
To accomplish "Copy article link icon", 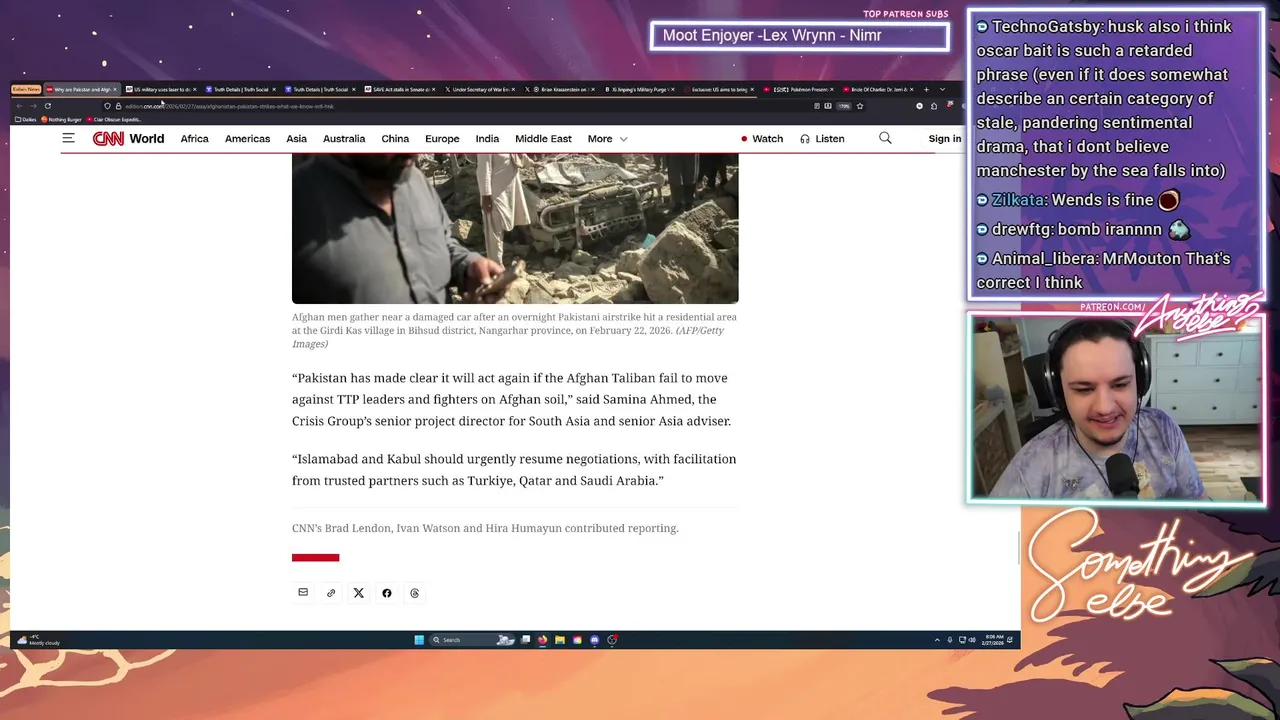I will click(331, 593).
